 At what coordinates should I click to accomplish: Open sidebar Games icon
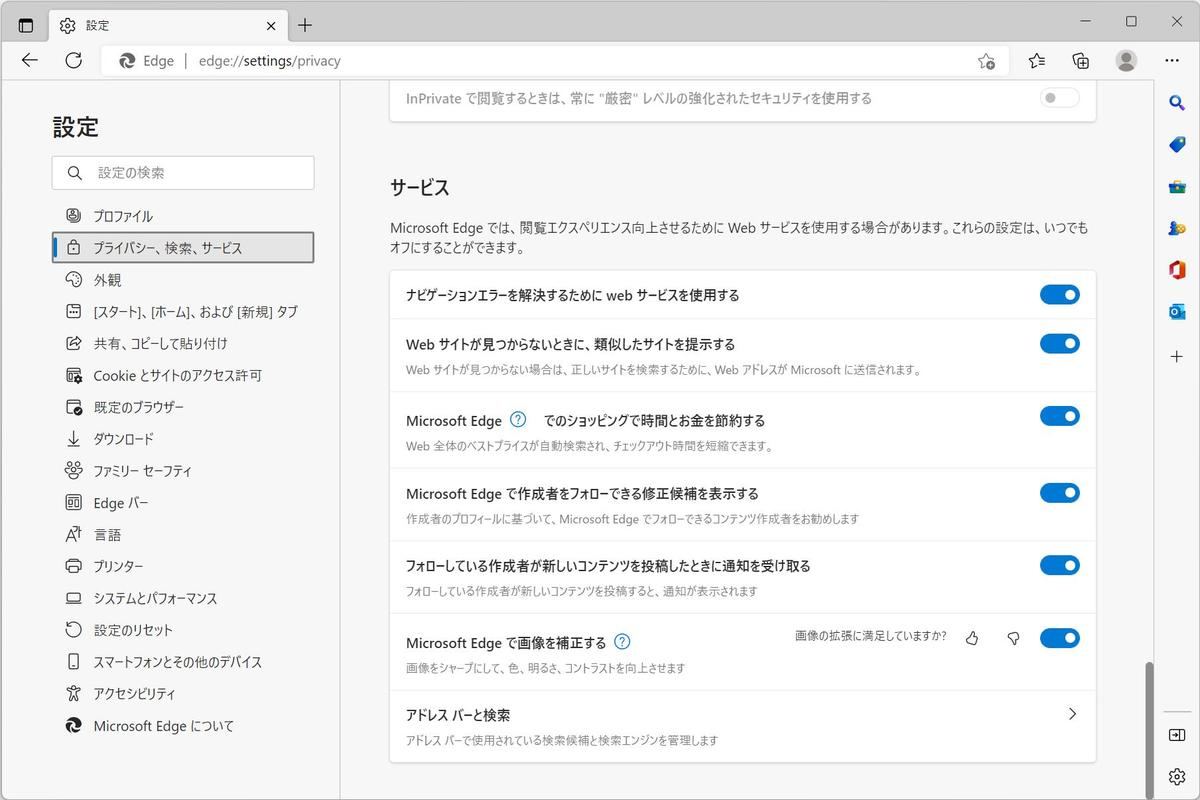(x=1177, y=229)
